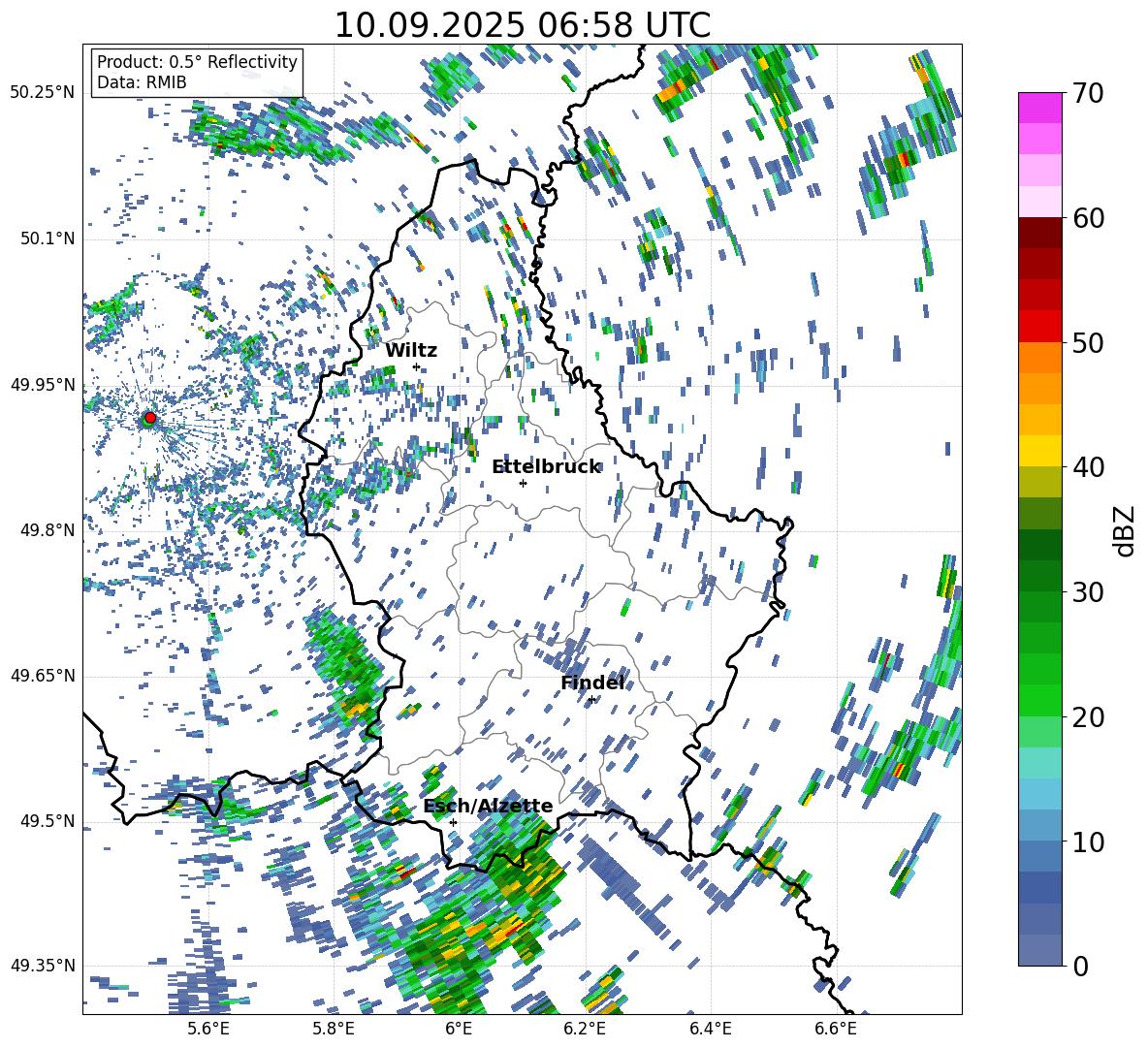Pick the dark green swatch at 30 dBZ
Viewport: 1148px width, 1048px height.
click(1039, 576)
